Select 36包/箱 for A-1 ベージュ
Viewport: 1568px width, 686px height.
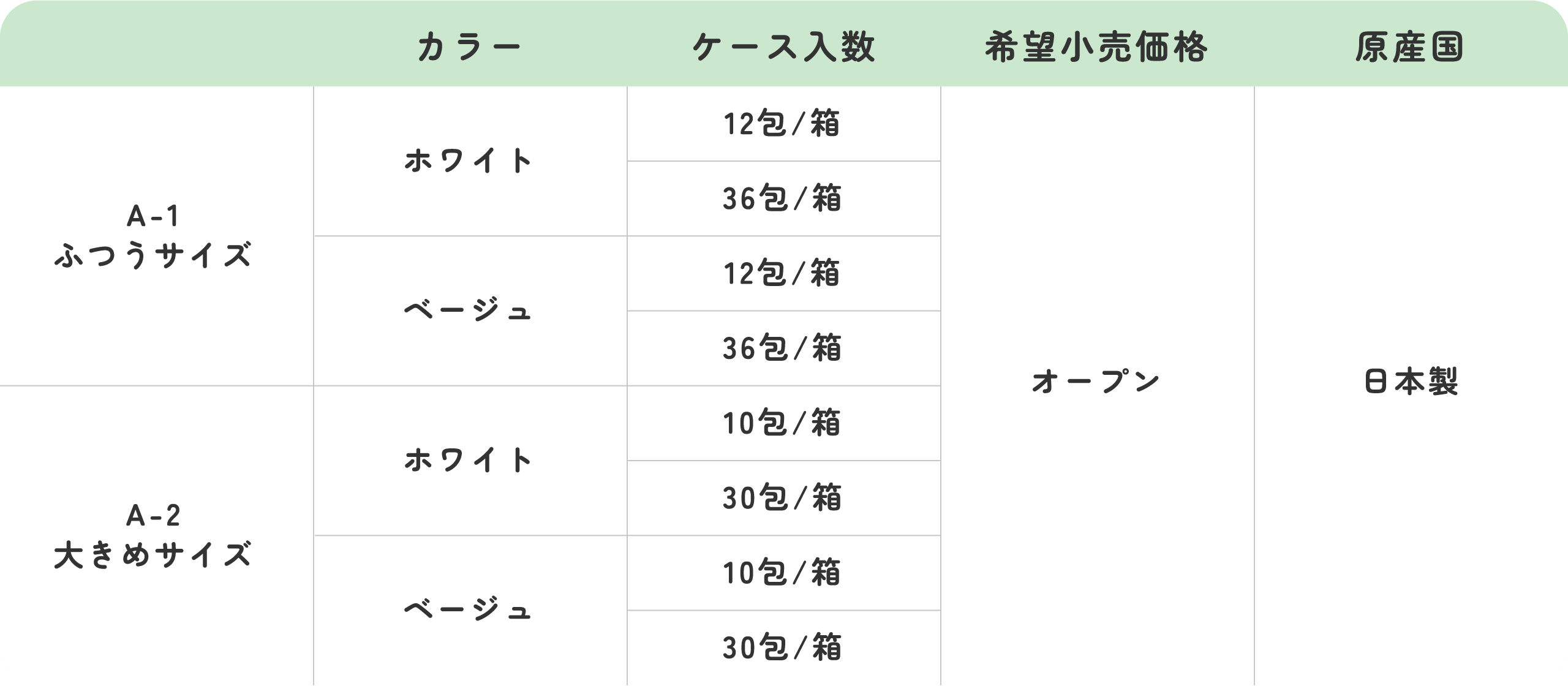click(x=782, y=349)
